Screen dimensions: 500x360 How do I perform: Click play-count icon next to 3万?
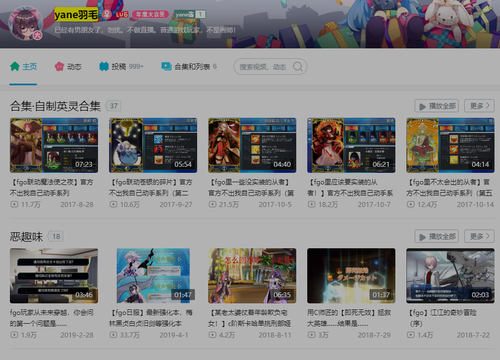pyautogui.click(x=311, y=335)
